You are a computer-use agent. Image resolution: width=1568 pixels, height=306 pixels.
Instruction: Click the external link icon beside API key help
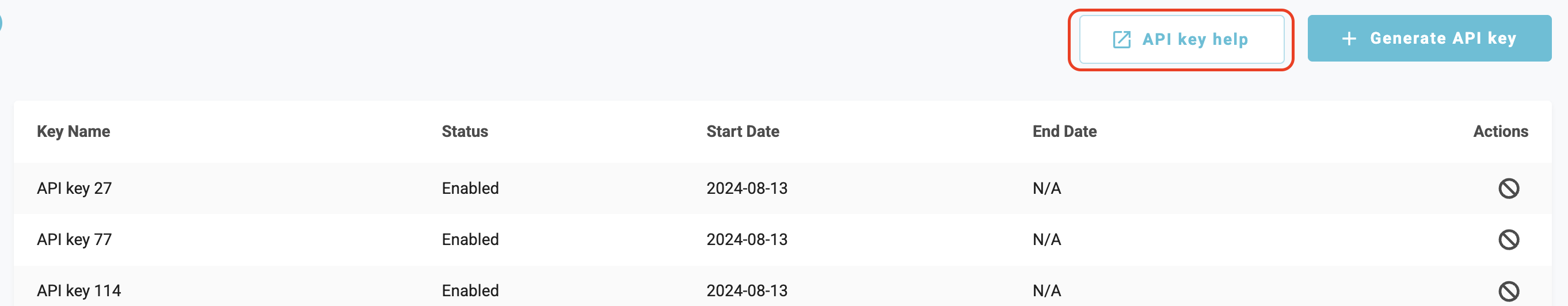tap(1121, 40)
